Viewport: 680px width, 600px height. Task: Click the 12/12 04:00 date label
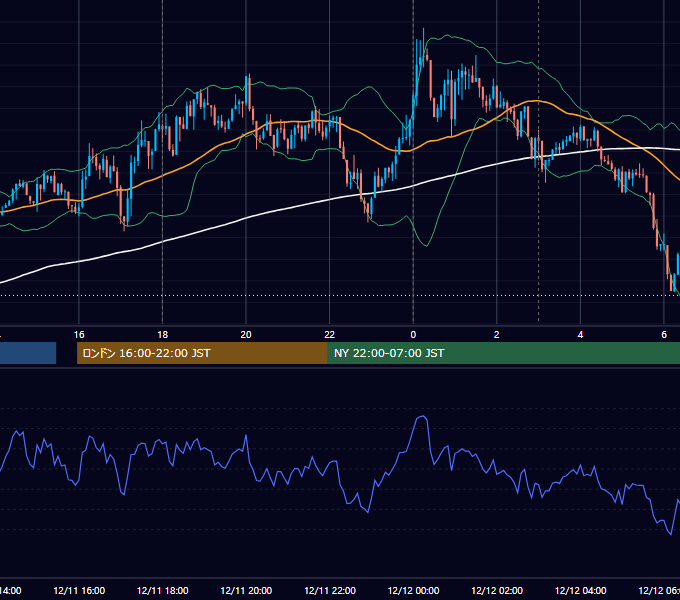[x=581, y=590]
